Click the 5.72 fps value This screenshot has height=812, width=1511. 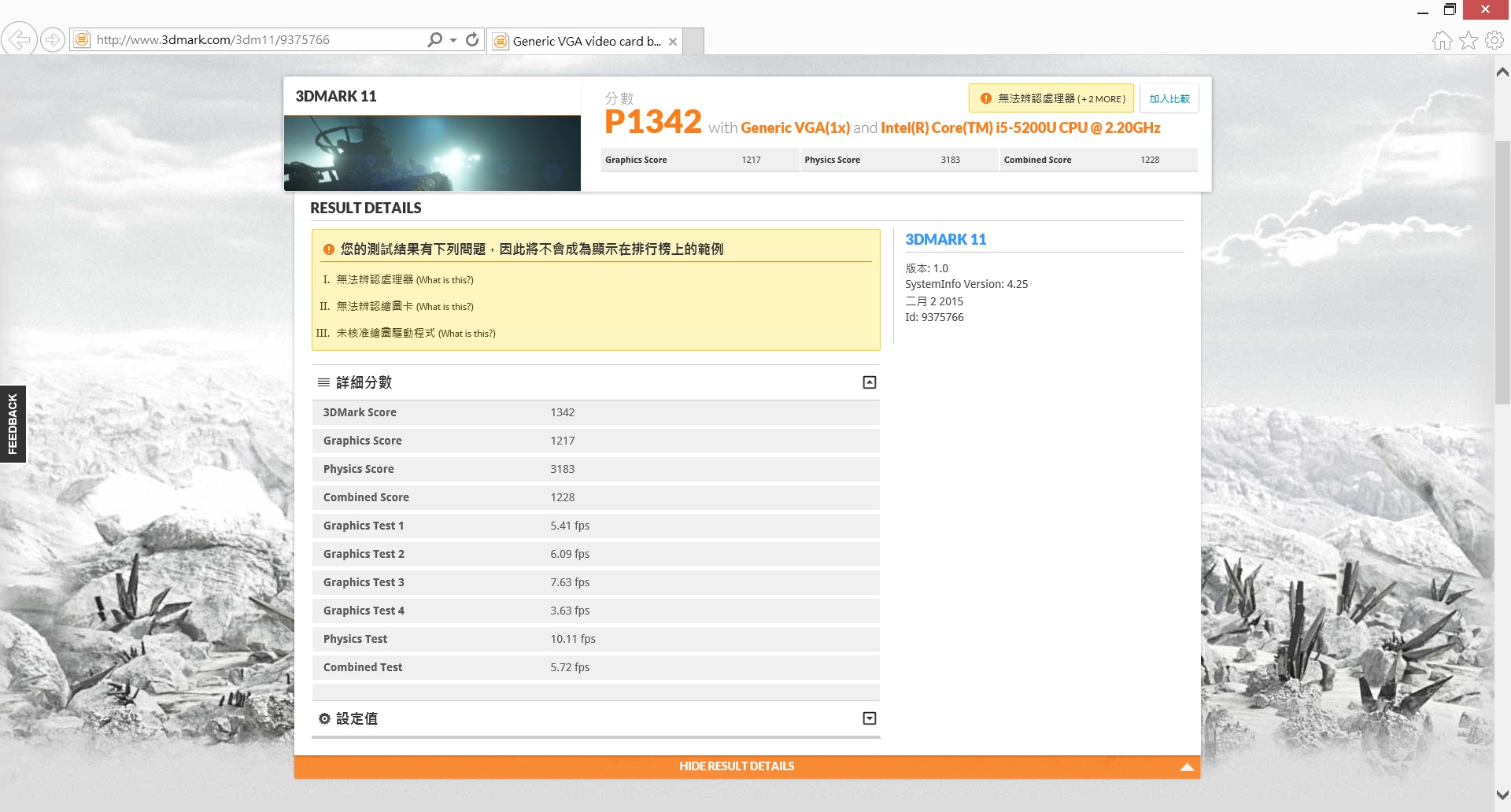(570, 667)
